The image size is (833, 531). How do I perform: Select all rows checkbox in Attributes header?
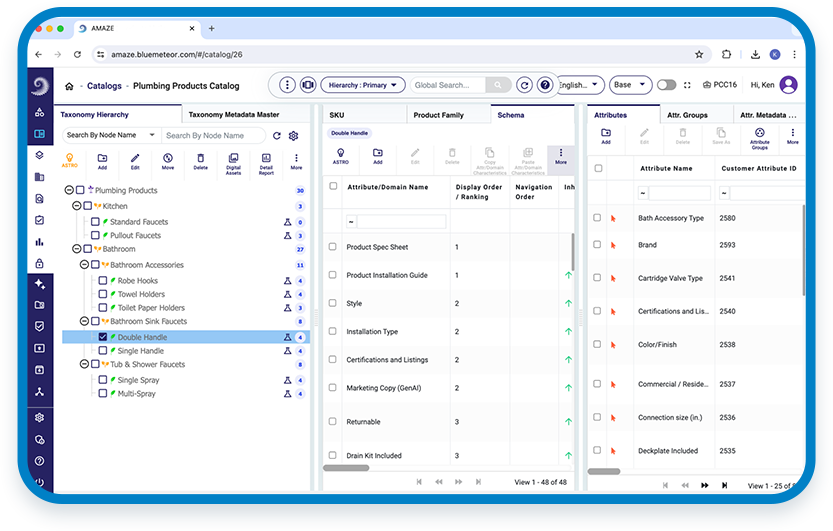[x=598, y=168]
